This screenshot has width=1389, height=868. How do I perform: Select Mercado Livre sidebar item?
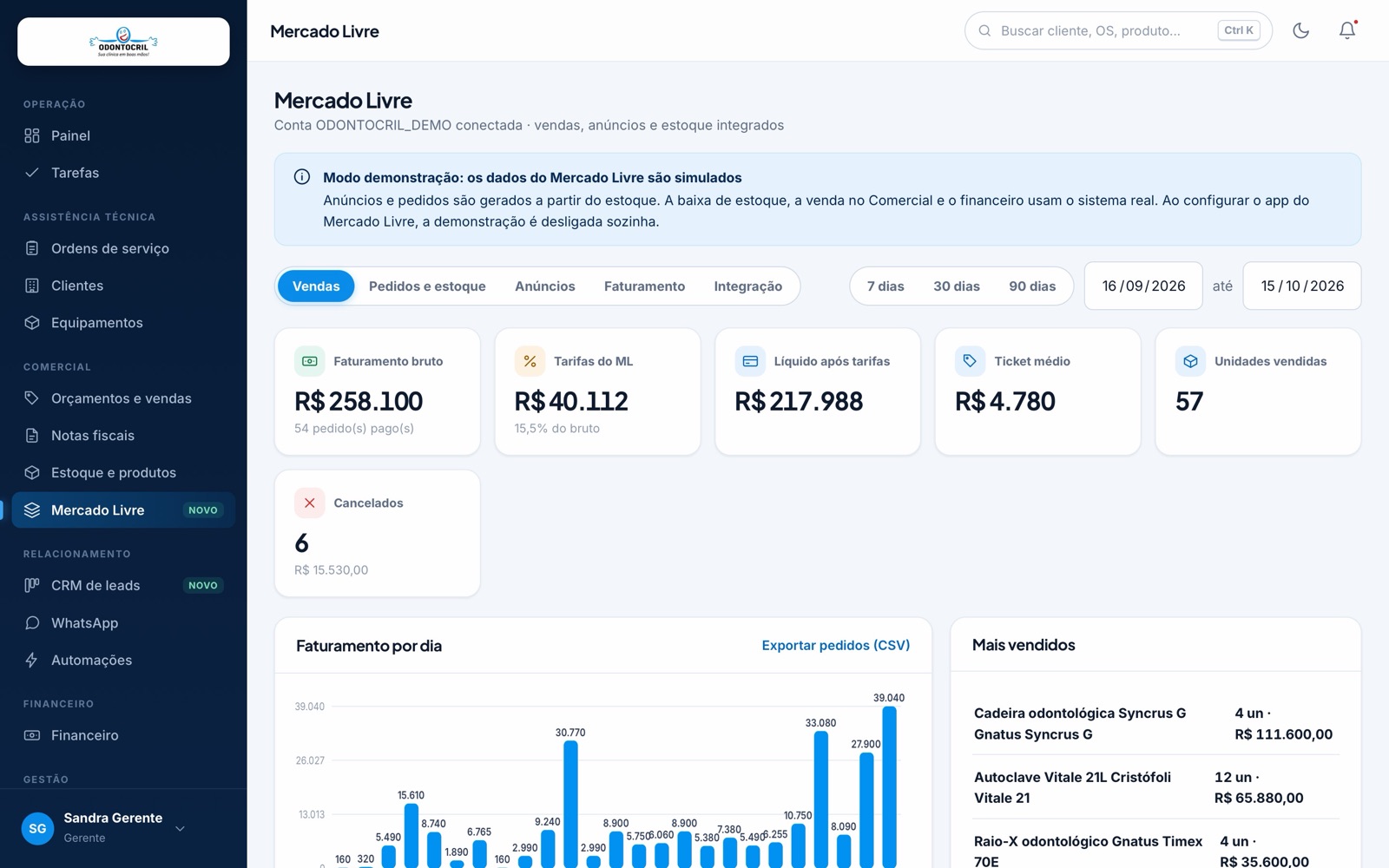[123, 510]
